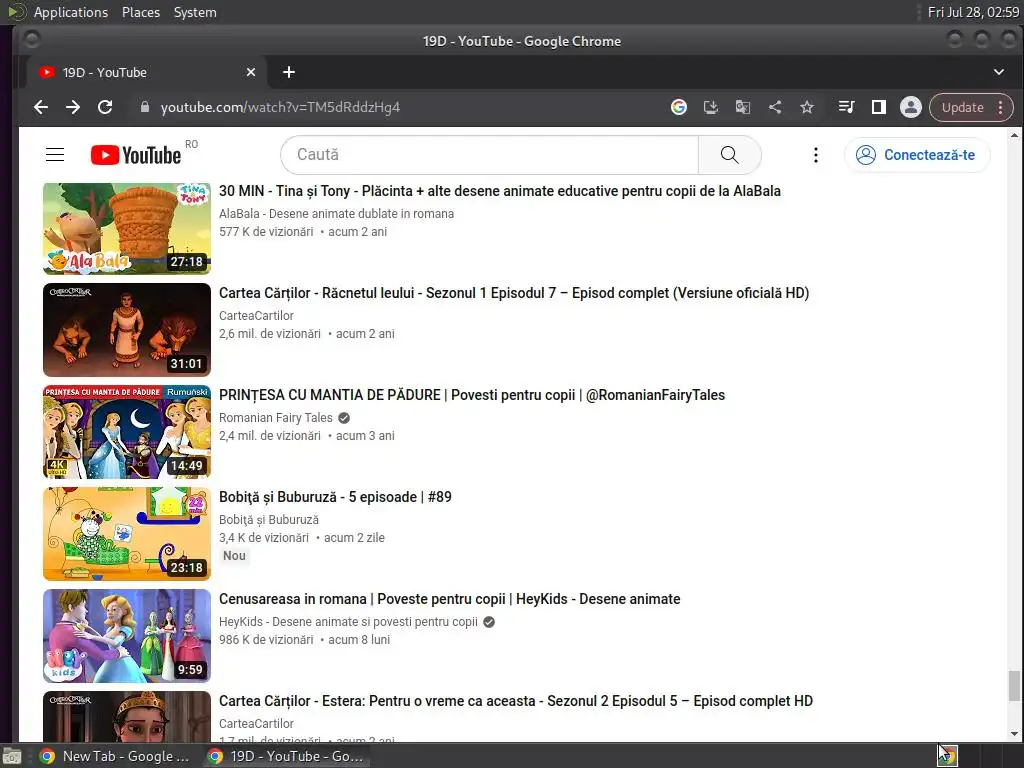This screenshot has height=768, width=1024.
Task: Visit CarteaCartilor channel under Estera
Action: point(256,723)
